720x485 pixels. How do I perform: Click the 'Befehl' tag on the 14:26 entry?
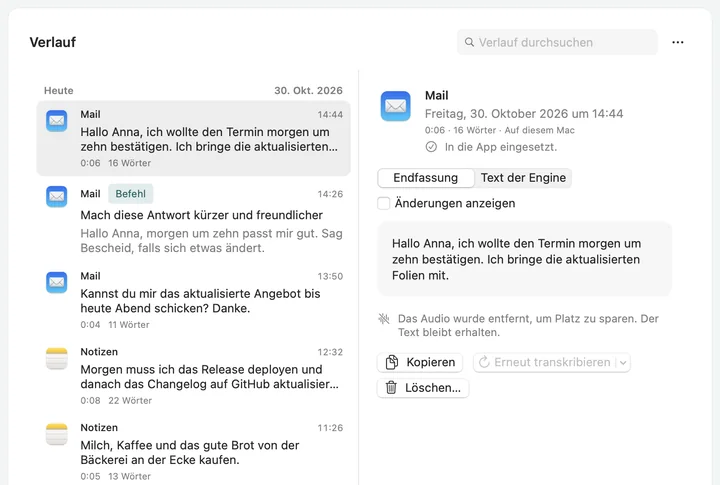pyautogui.click(x=131, y=194)
